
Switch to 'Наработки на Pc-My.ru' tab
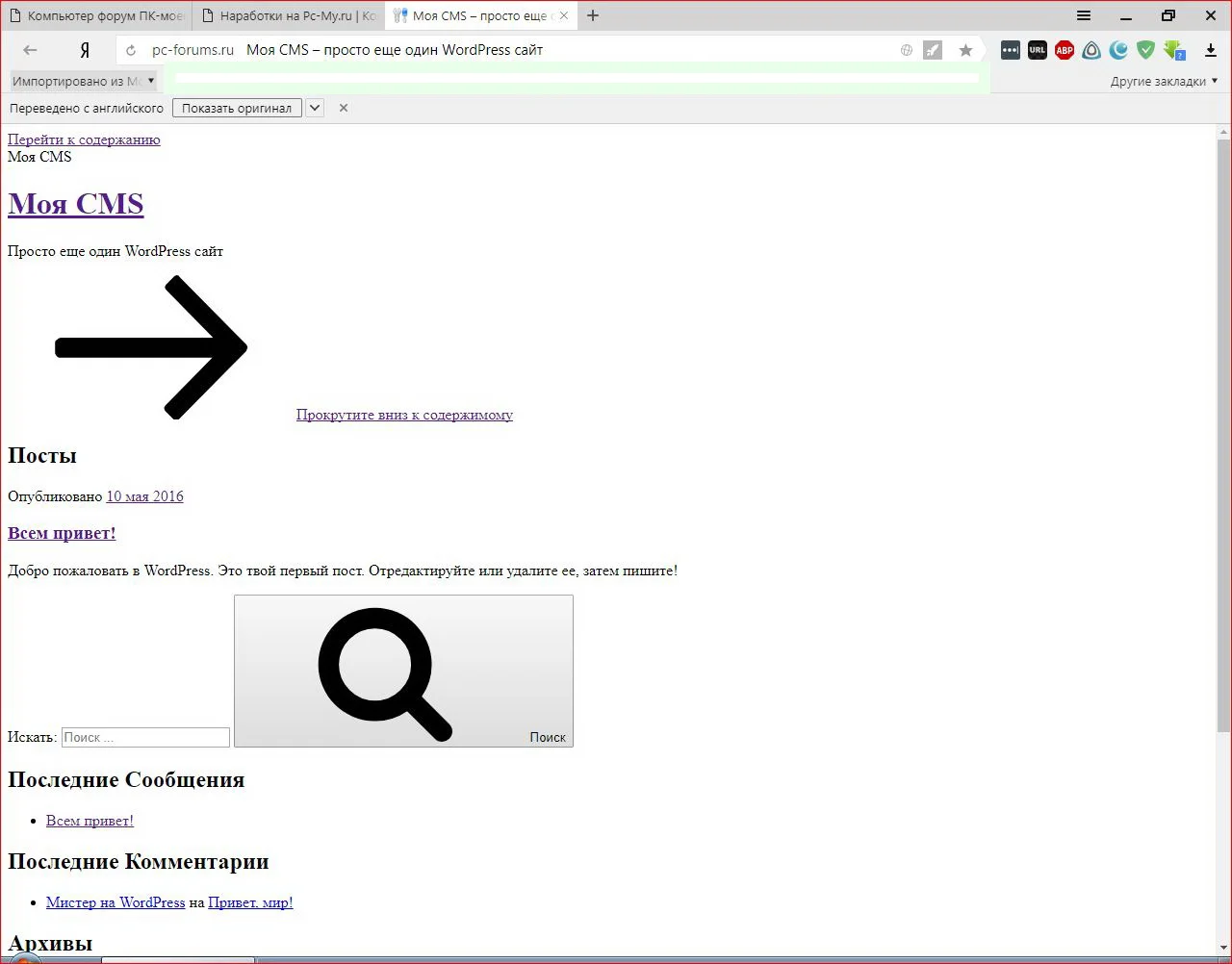289,15
